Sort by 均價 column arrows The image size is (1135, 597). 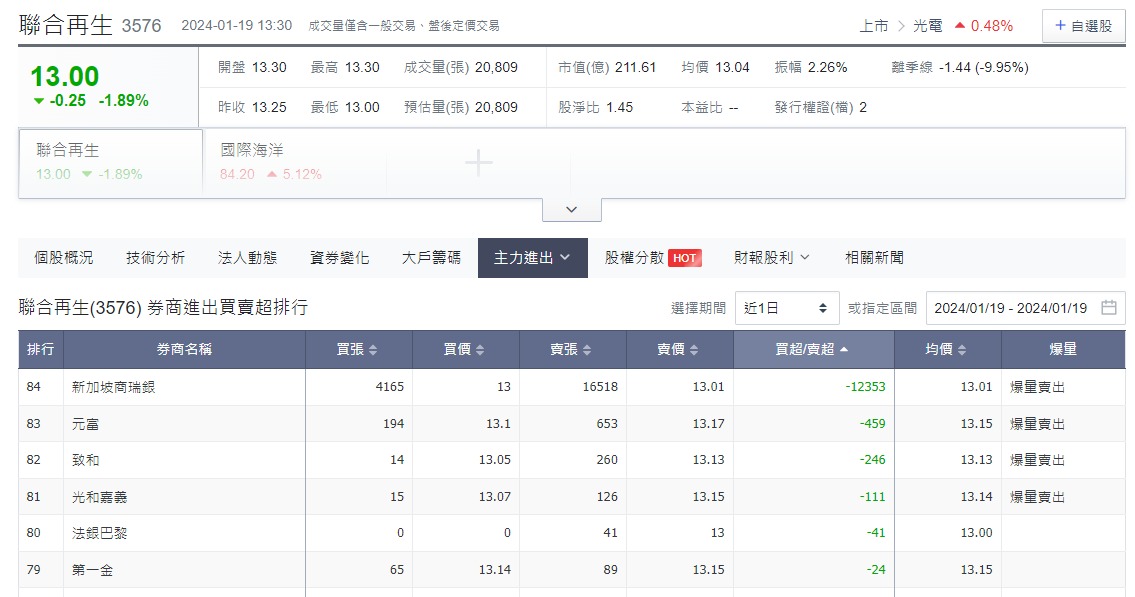[x=962, y=350]
